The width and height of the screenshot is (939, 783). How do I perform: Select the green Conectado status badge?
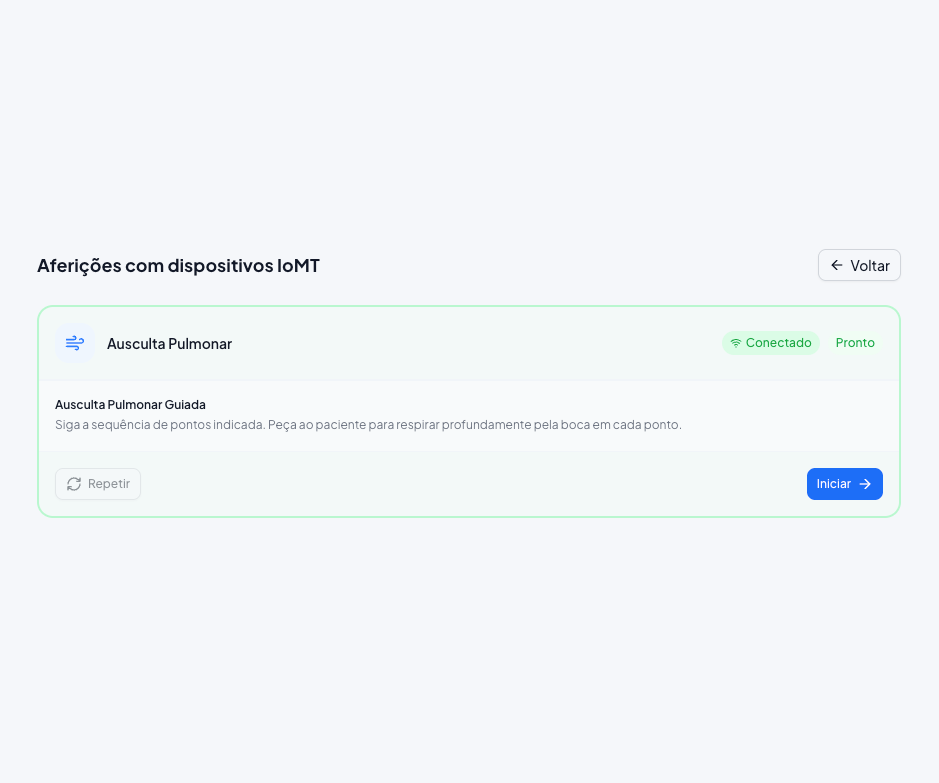[x=771, y=343]
